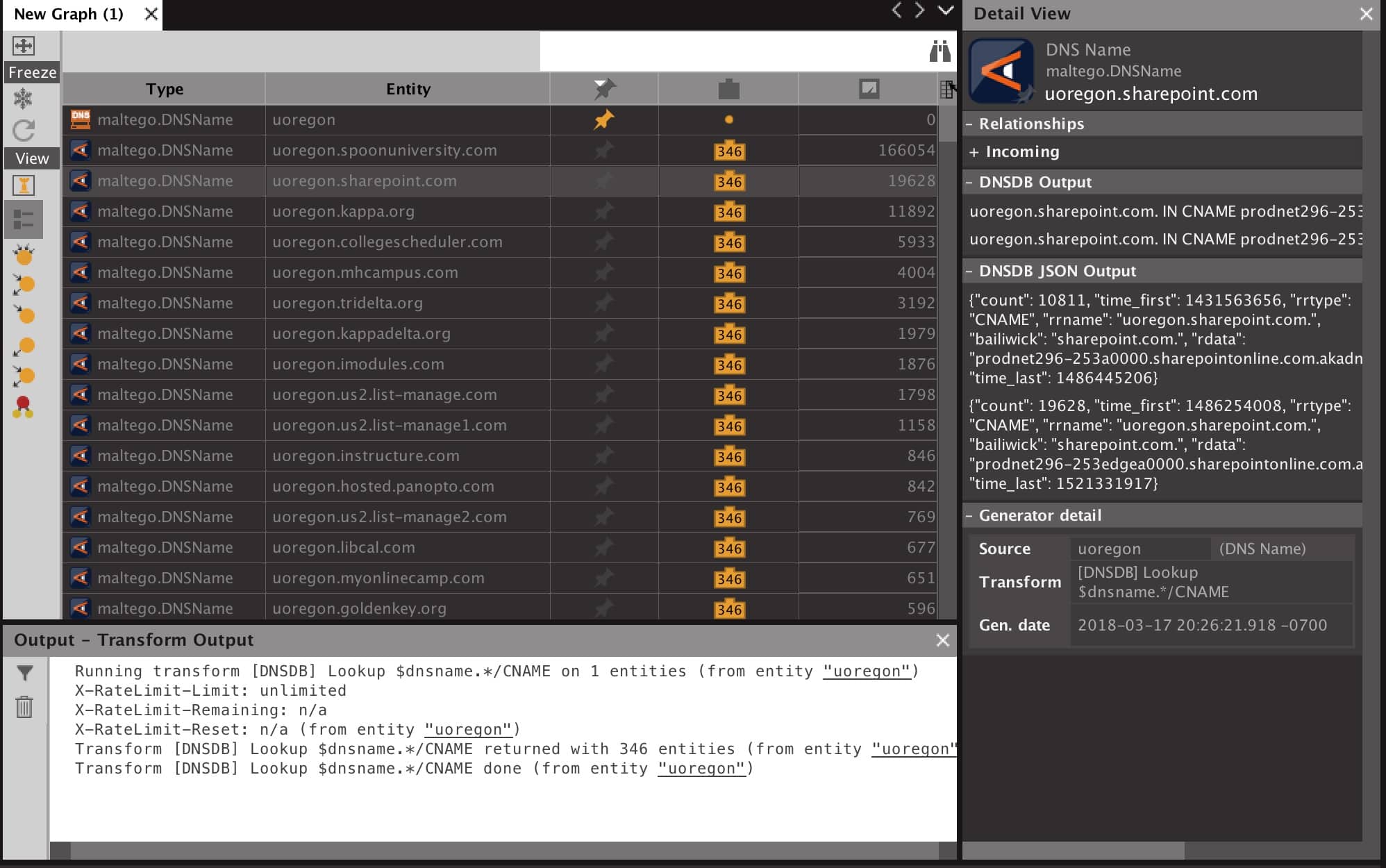Collapse the Relationships section

click(969, 124)
